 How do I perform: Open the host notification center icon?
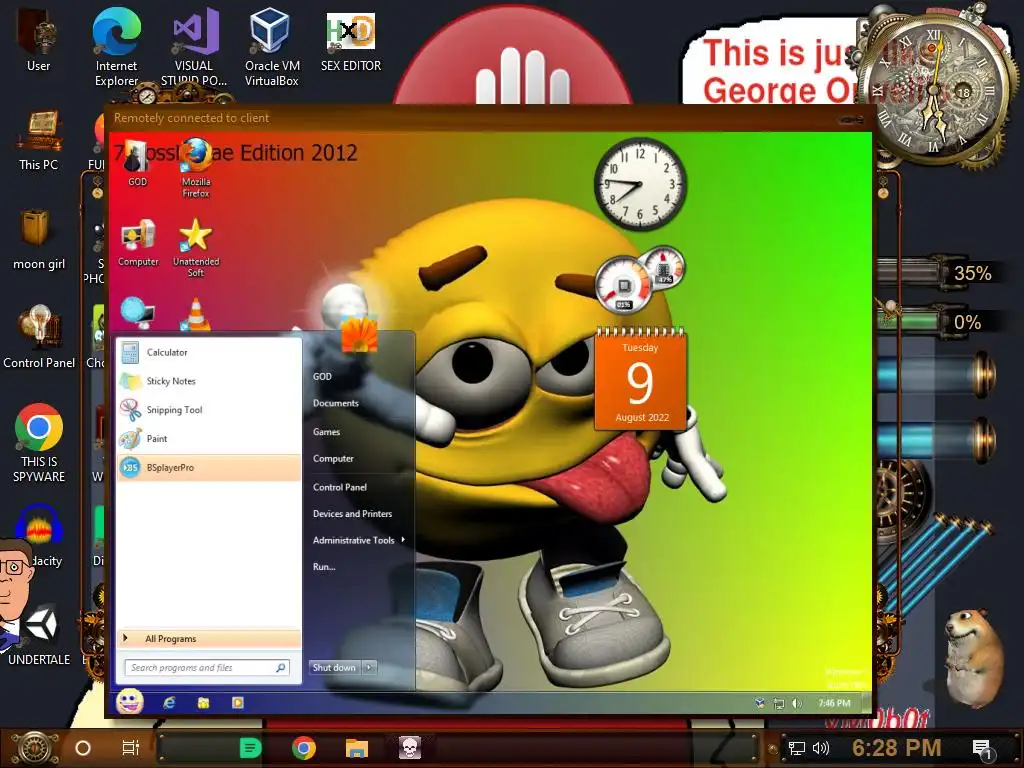coord(982,749)
